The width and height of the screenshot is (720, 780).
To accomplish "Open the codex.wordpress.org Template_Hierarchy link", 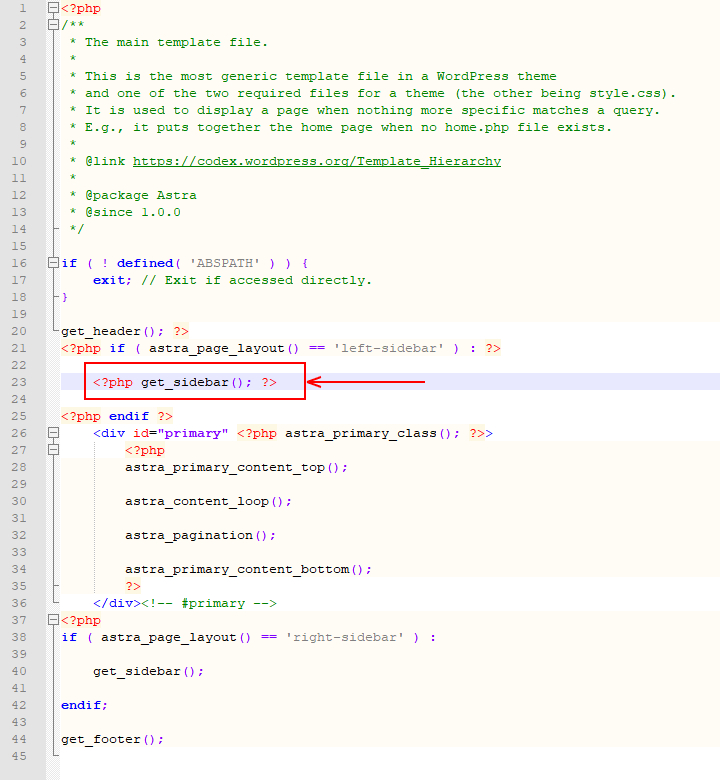I will 316,162.
